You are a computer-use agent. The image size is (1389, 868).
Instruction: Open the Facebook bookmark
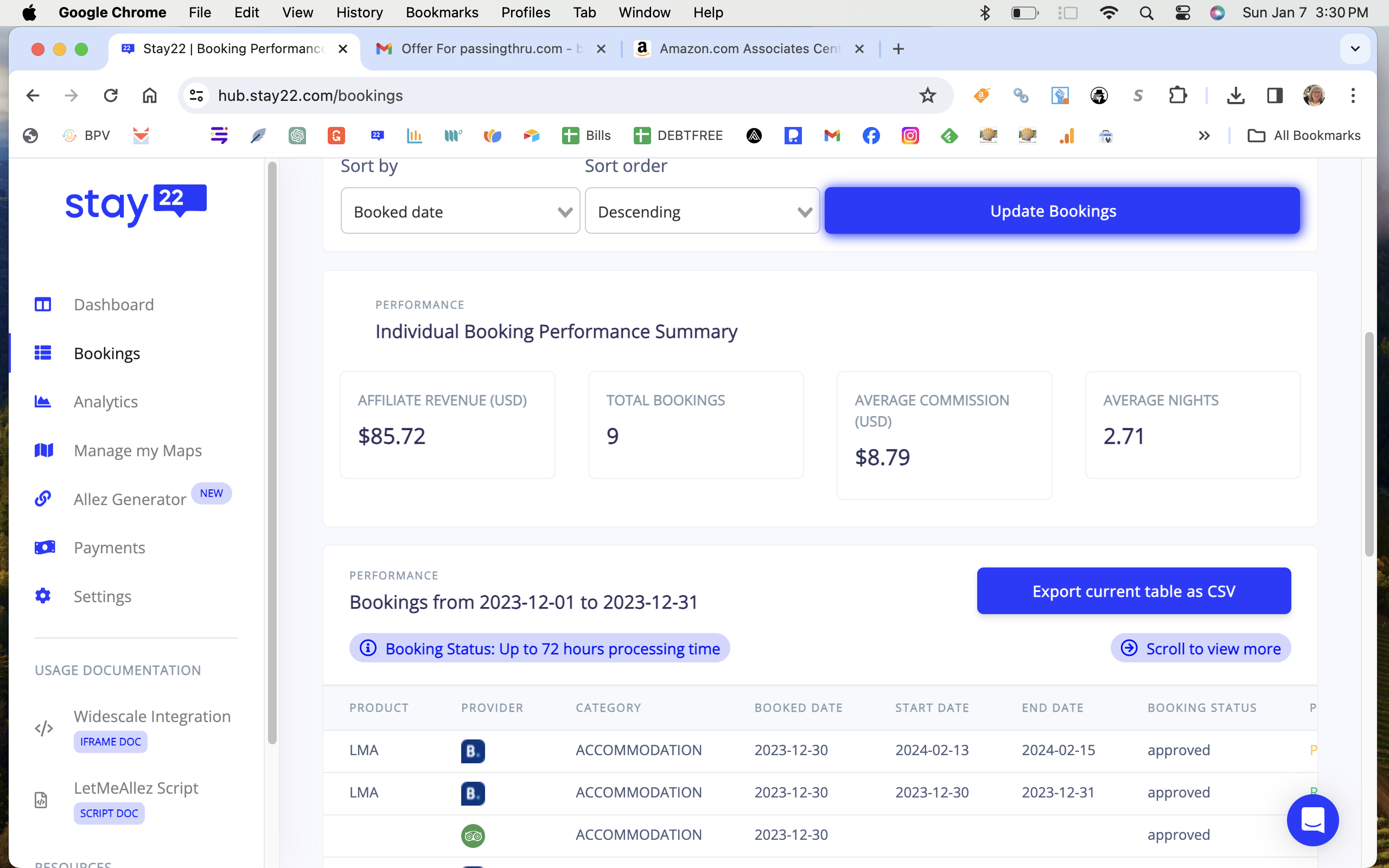pos(871,136)
